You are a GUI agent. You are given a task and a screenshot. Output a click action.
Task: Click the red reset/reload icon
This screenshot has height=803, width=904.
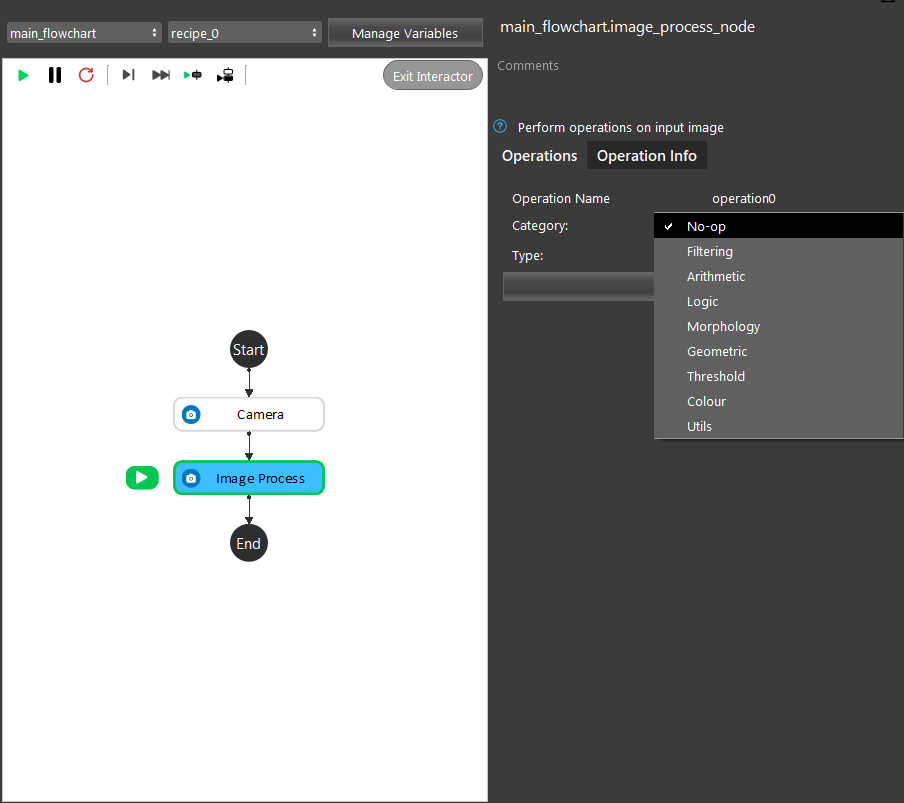tap(86, 75)
